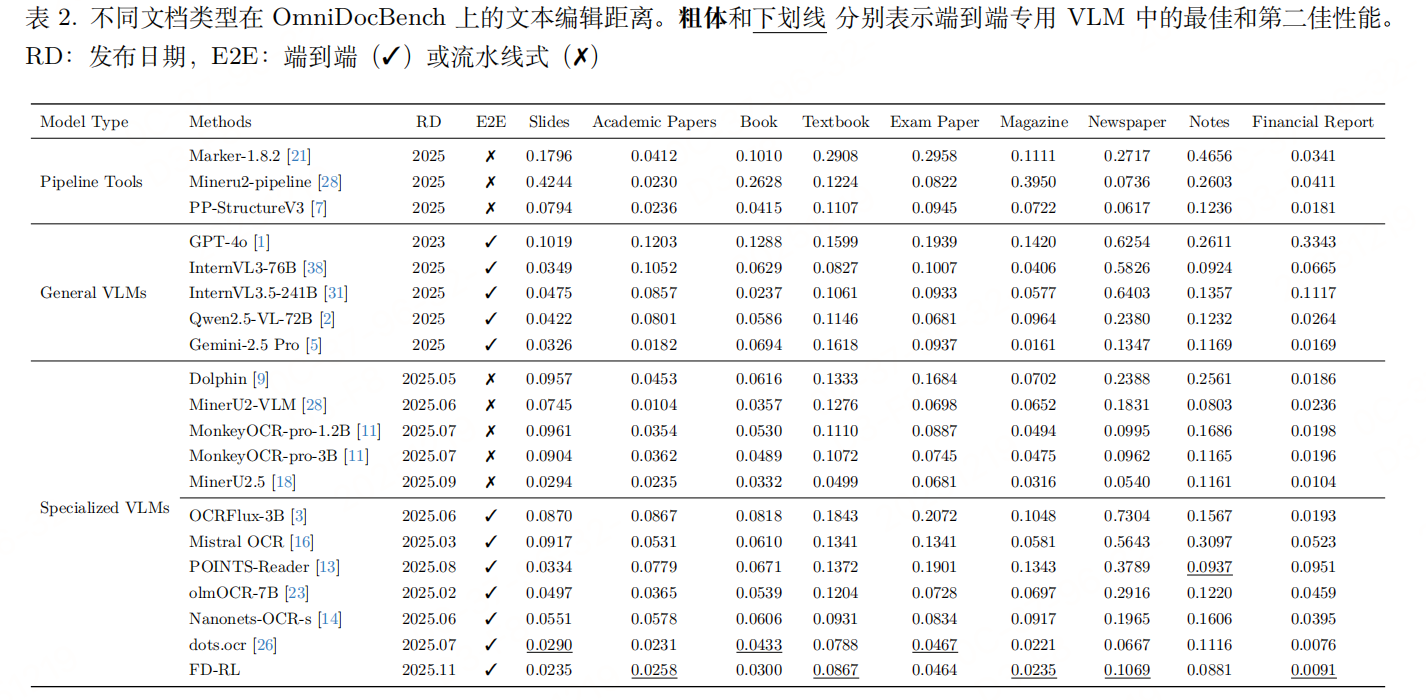Open citation [31] after InternVL3.5-241B
Image resolution: width=1426 pixels, height=700 pixels.
pyautogui.click(x=336, y=293)
